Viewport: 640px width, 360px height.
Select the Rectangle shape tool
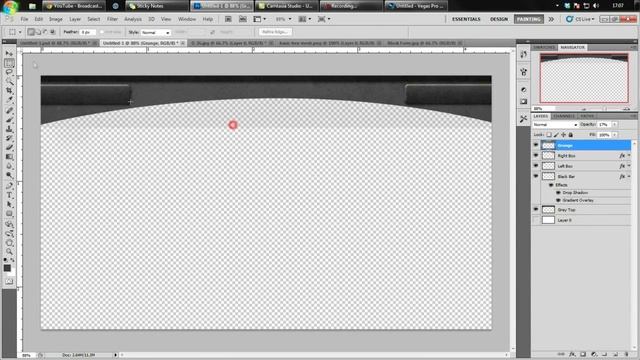(9, 214)
